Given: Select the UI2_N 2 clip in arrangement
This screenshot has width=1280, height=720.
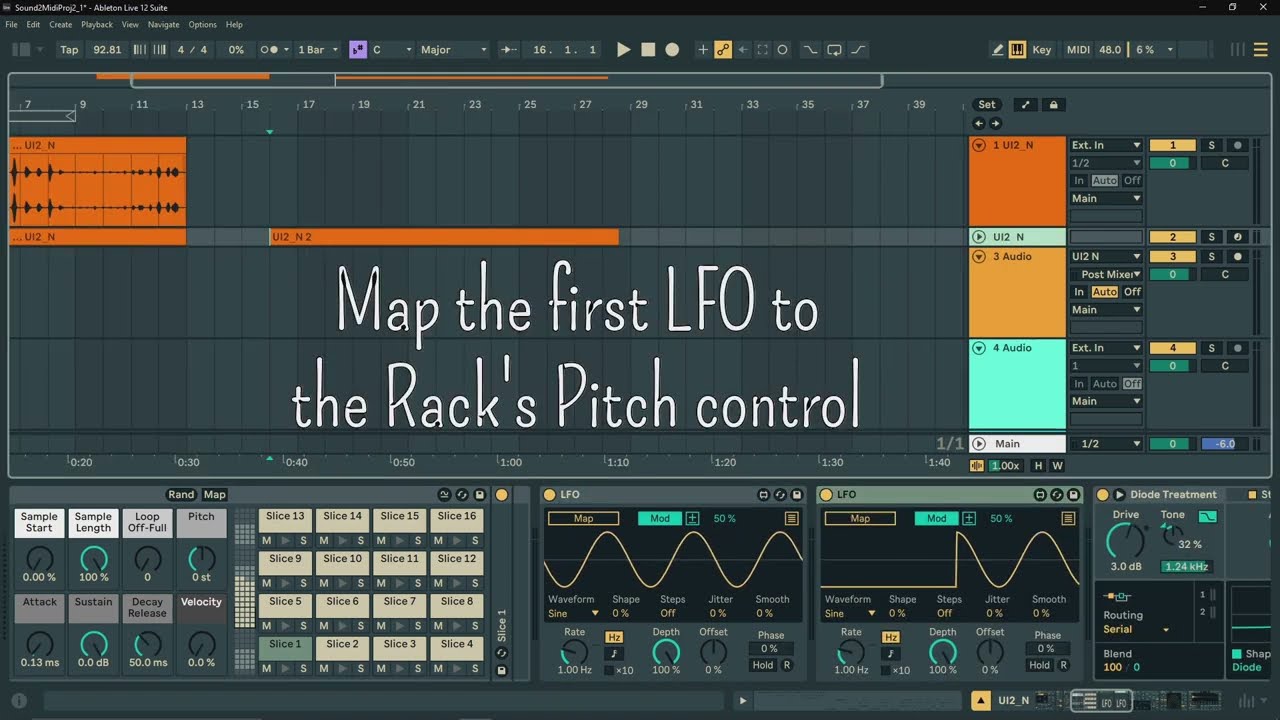Looking at the screenshot, I should tap(444, 237).
